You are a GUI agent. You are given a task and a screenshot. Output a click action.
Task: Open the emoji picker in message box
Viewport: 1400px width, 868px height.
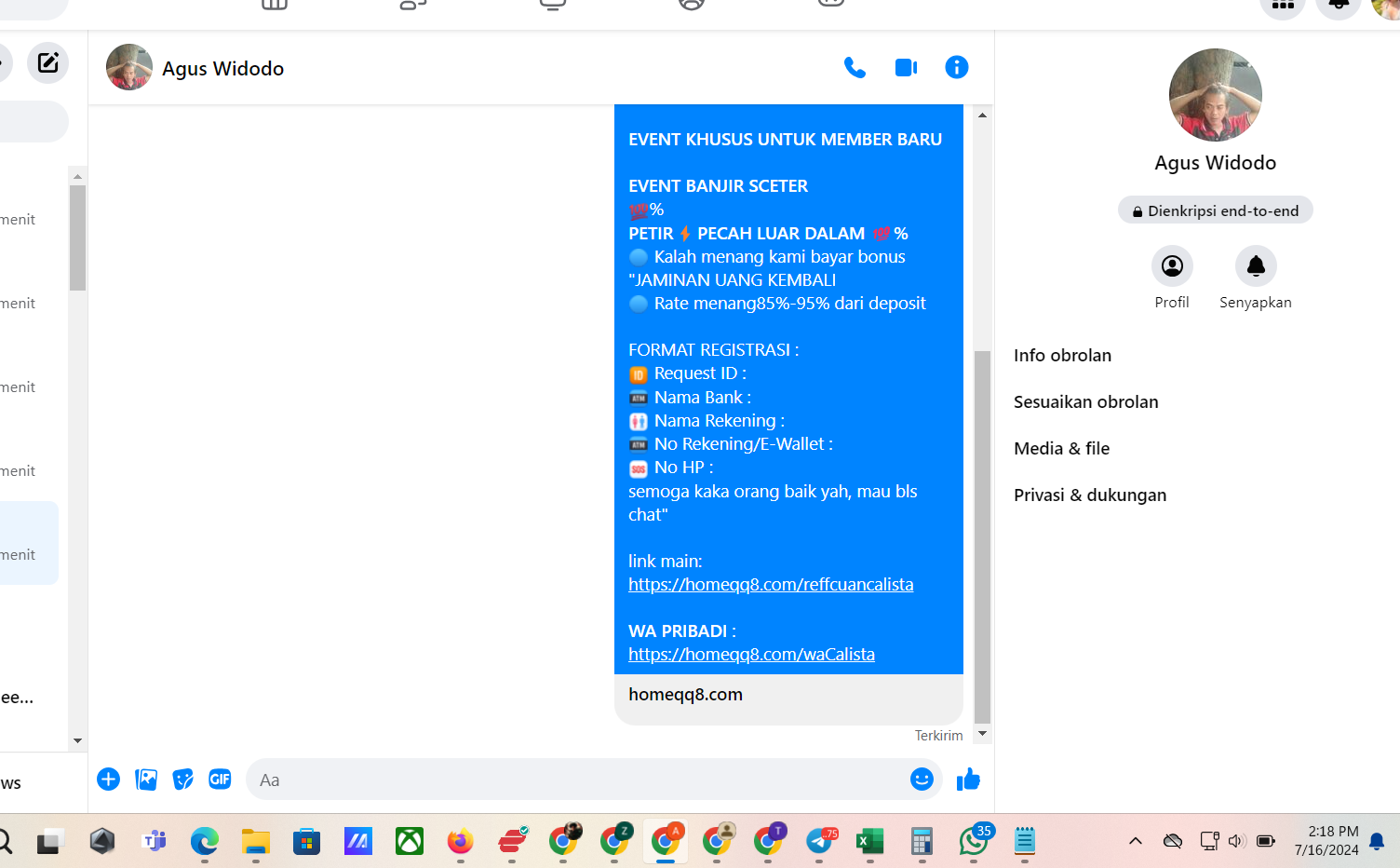(x=922, y=780)
